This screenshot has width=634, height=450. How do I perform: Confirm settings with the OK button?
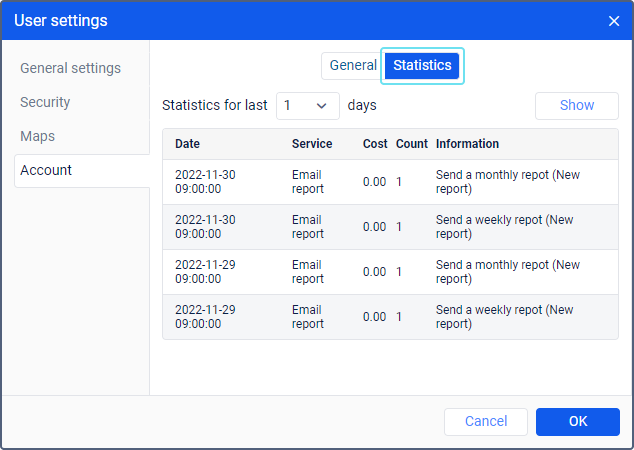(577, 422)
